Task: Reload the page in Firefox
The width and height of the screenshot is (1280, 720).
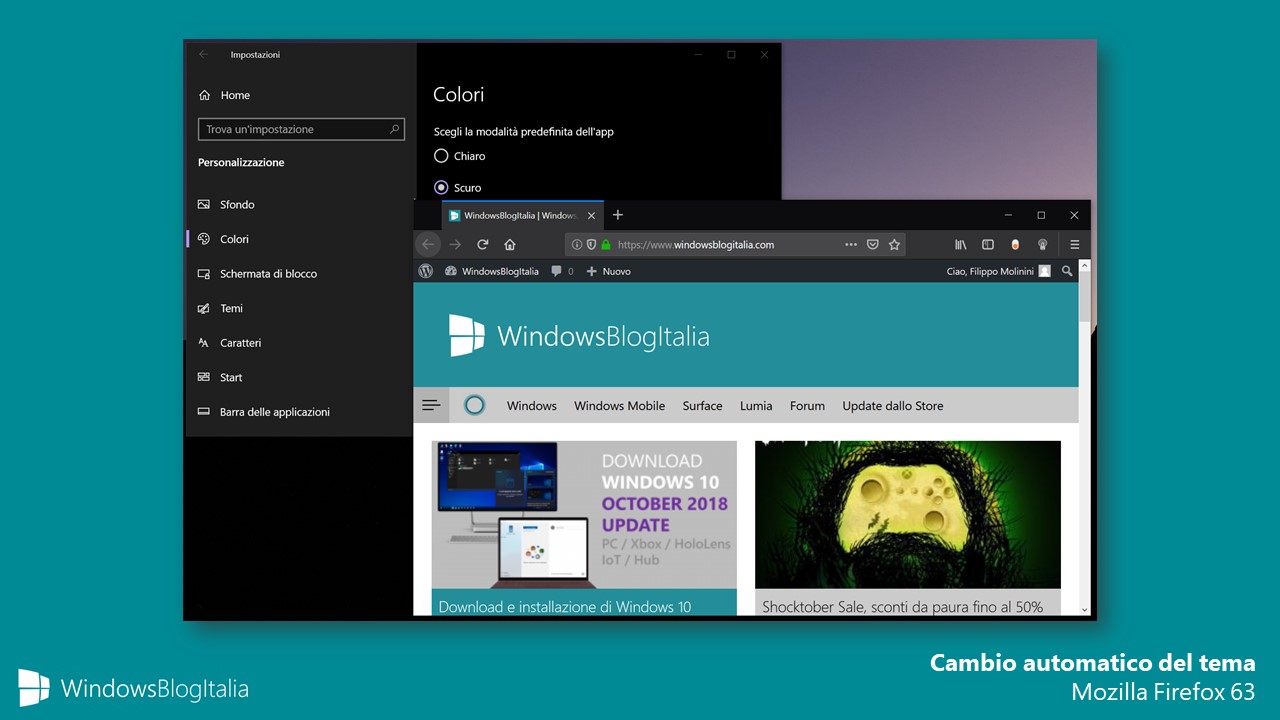Action: (482, 244)
